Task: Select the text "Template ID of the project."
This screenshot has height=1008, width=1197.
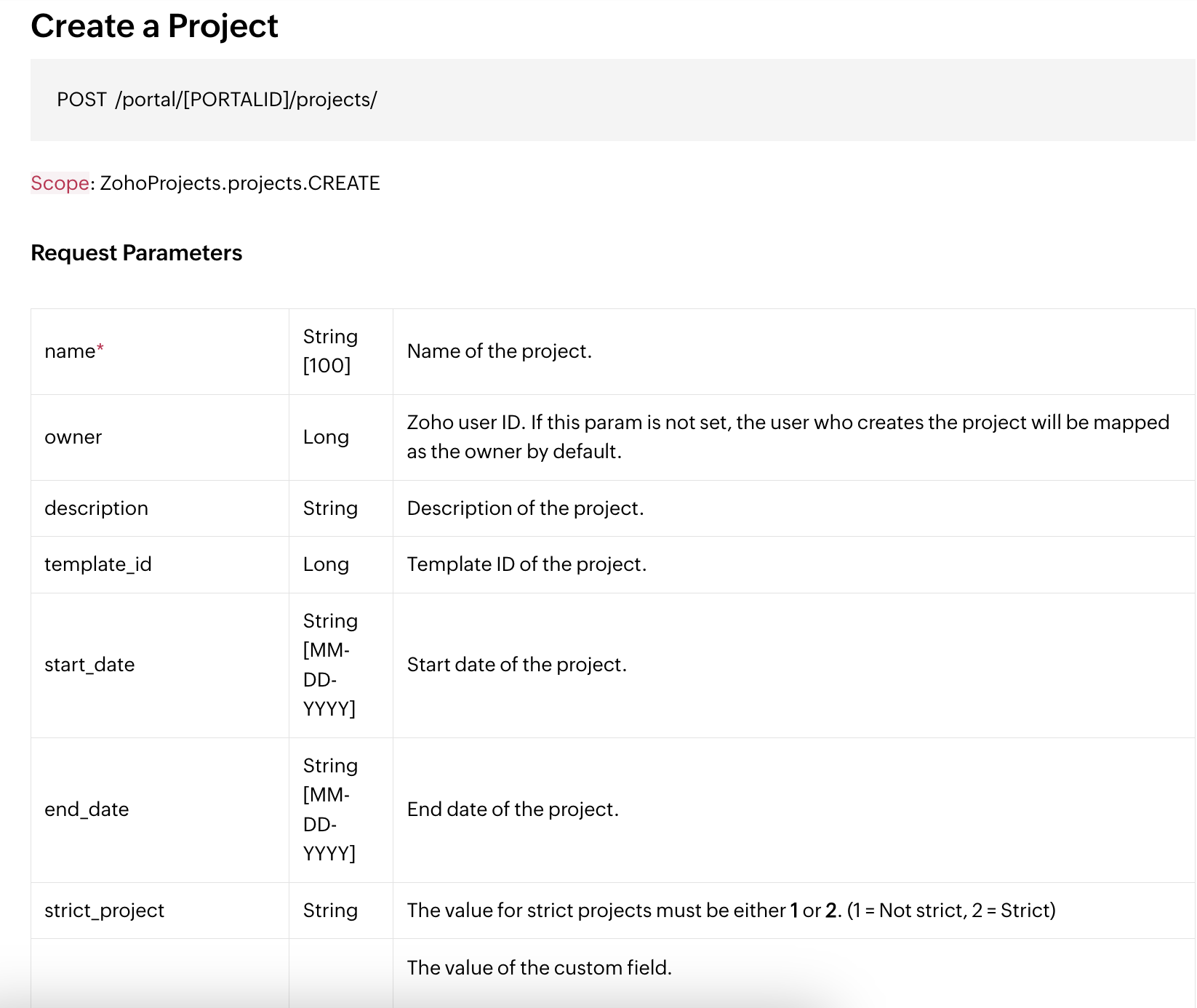Action: pos(527,564)
